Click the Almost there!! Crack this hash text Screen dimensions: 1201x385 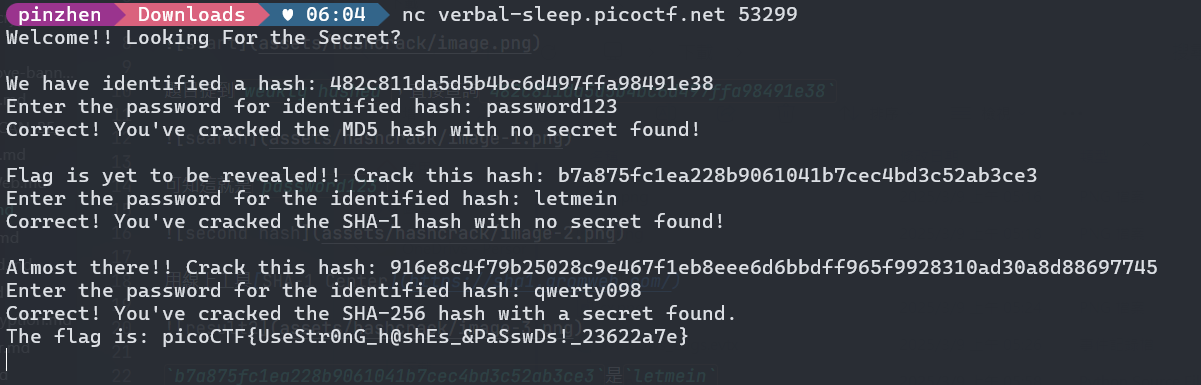coord(190,267)
